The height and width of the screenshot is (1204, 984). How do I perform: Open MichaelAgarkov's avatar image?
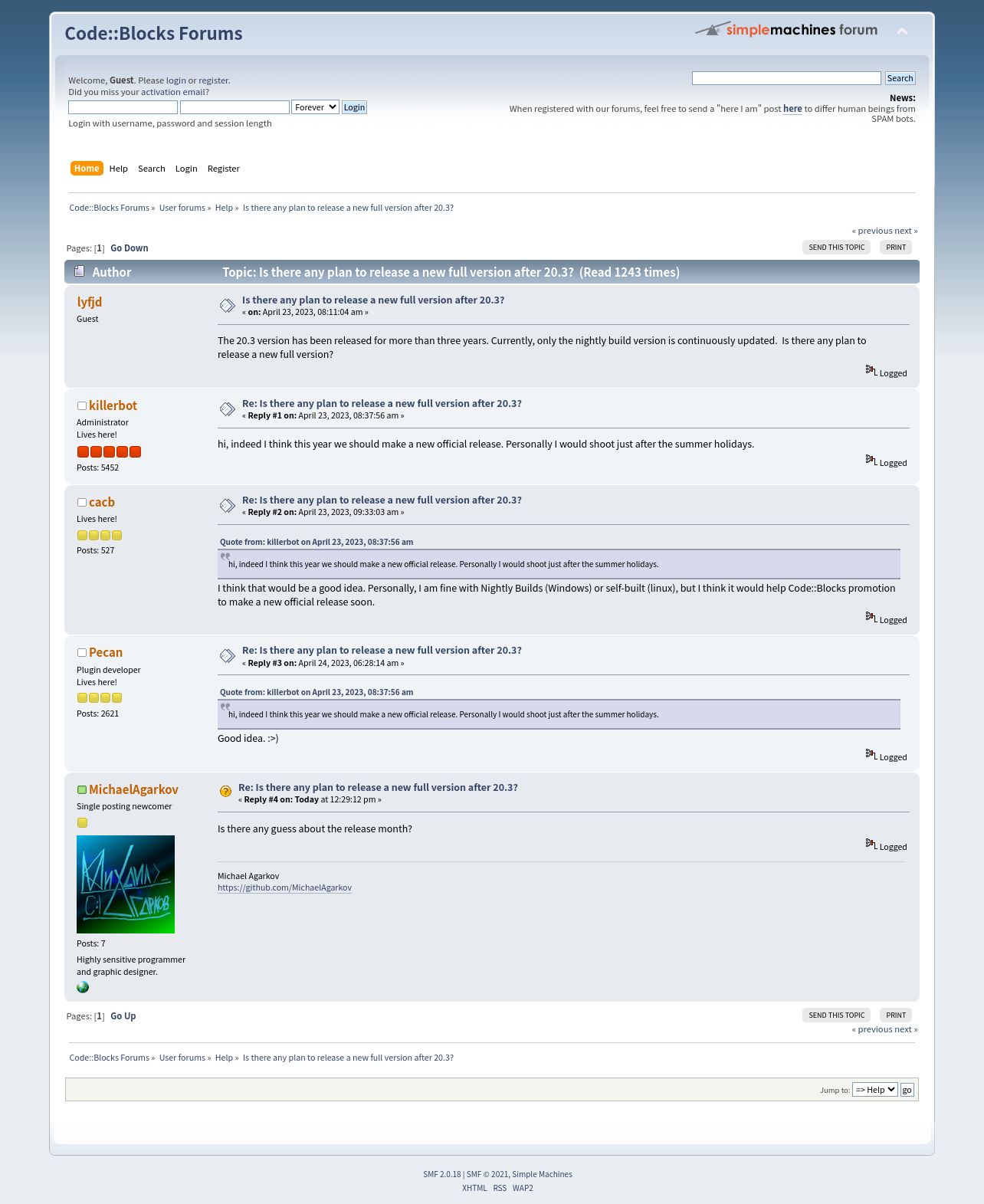pos(126,884)
